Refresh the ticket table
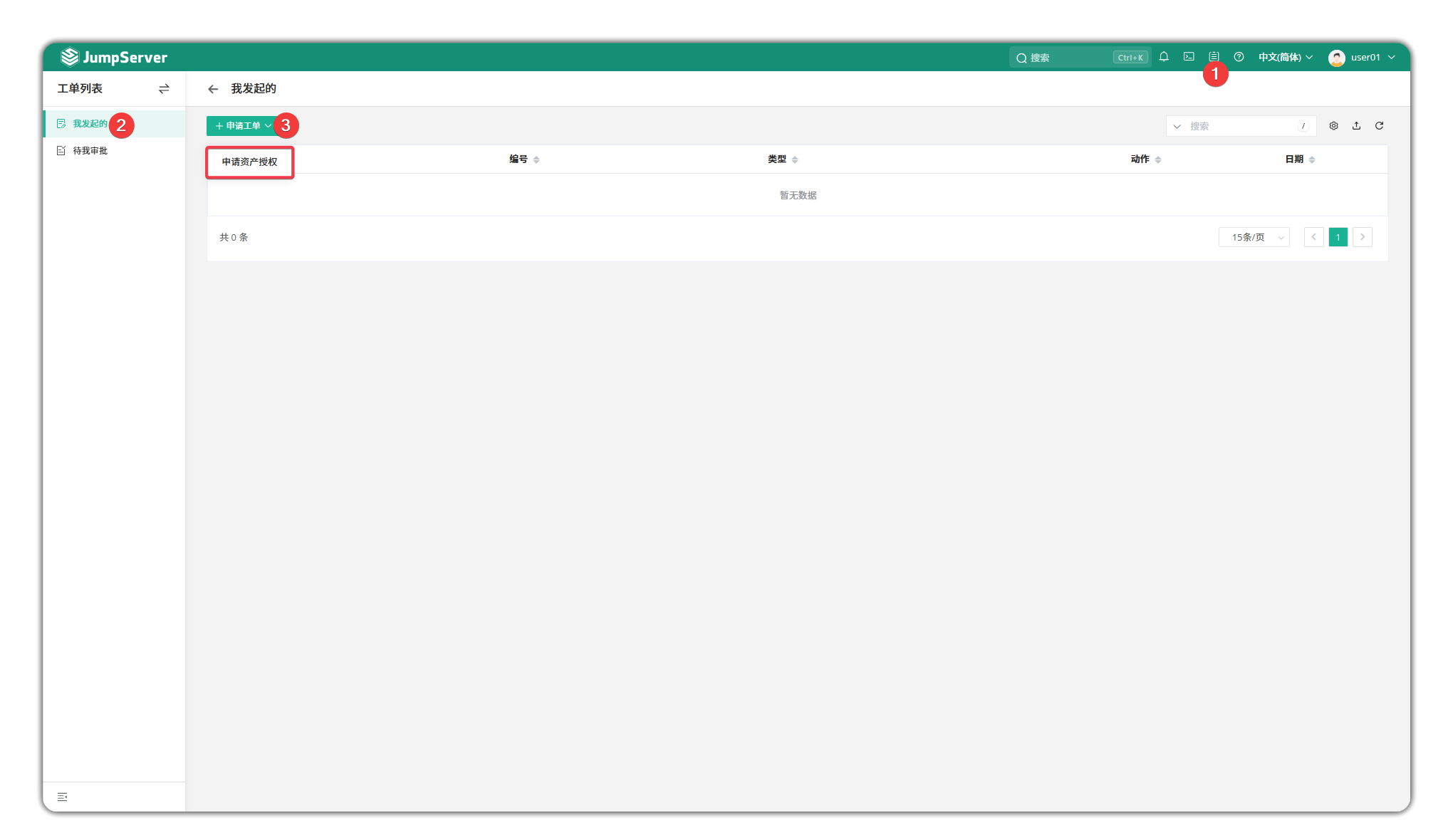This screenshot has height=840, width=1453. (1379, 126)
